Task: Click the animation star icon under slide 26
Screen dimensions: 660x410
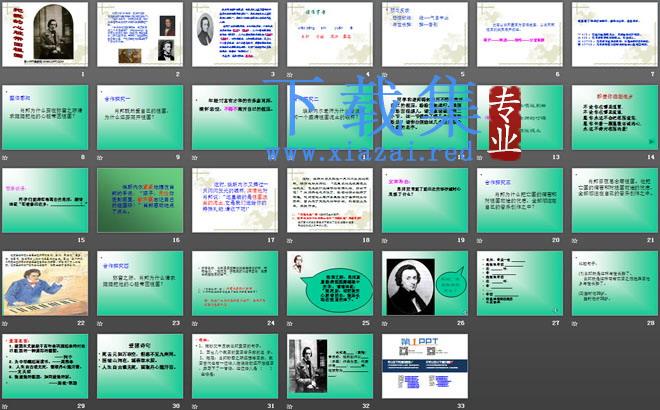Action: point(384,323)
